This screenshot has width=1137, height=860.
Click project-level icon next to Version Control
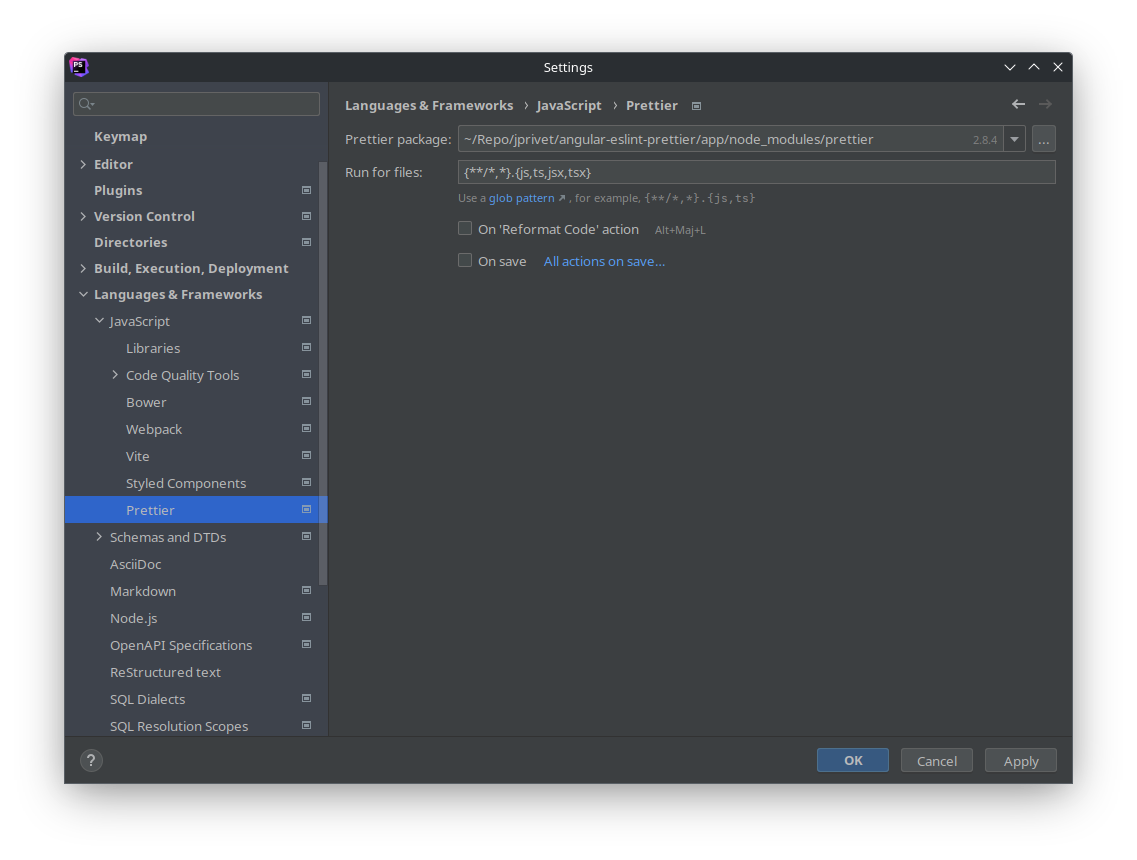306,216
